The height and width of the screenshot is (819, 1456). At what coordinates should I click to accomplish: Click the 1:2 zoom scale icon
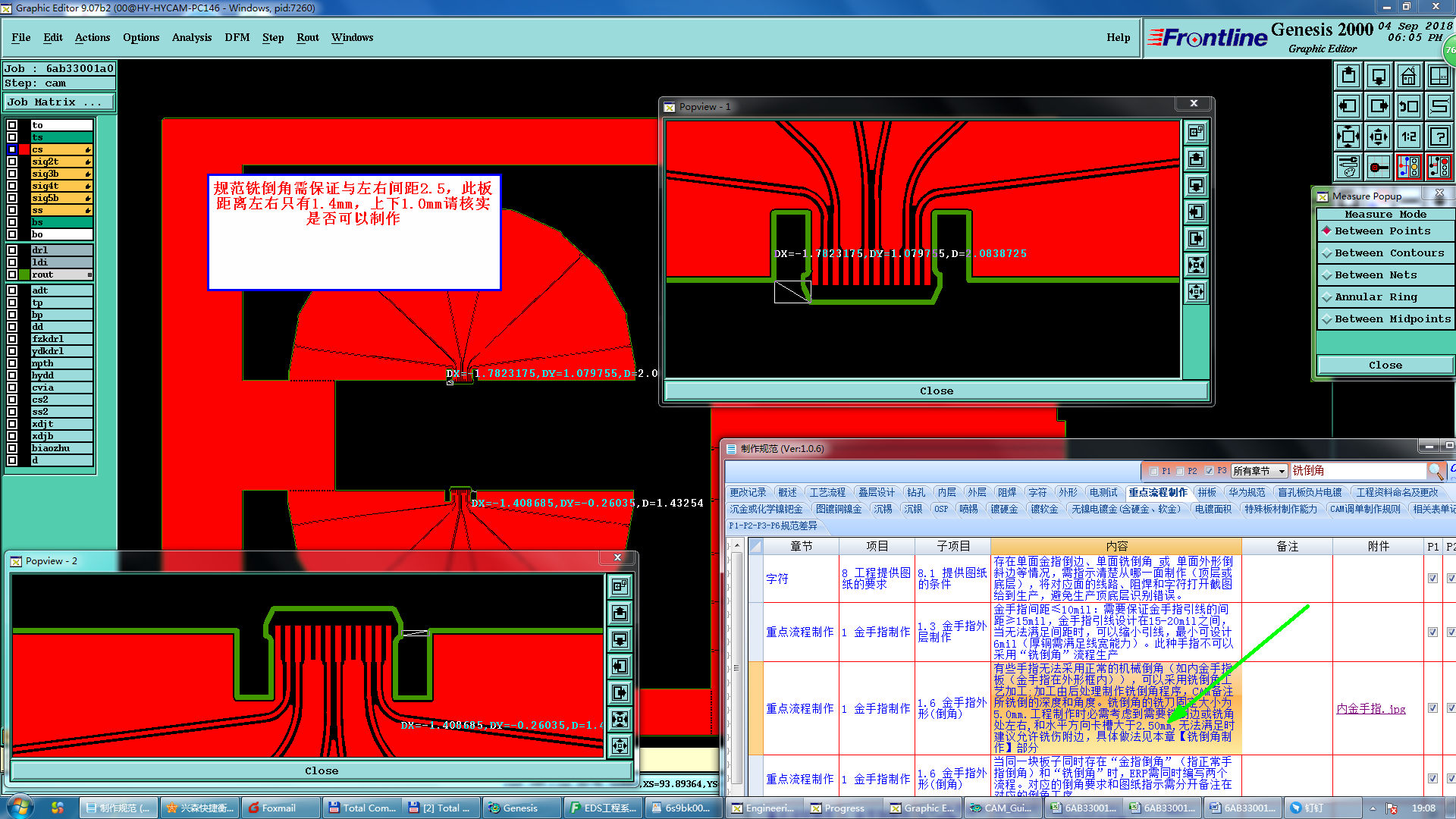coord(1408,136)
